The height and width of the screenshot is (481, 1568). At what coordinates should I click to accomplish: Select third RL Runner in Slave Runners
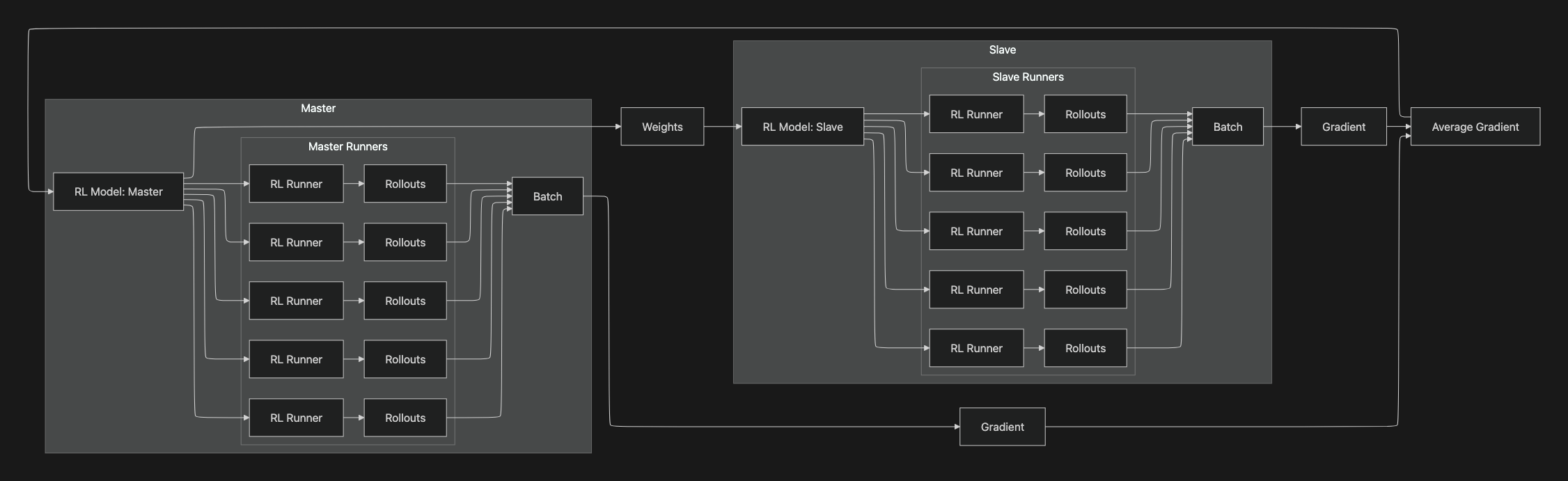[976, 231]
